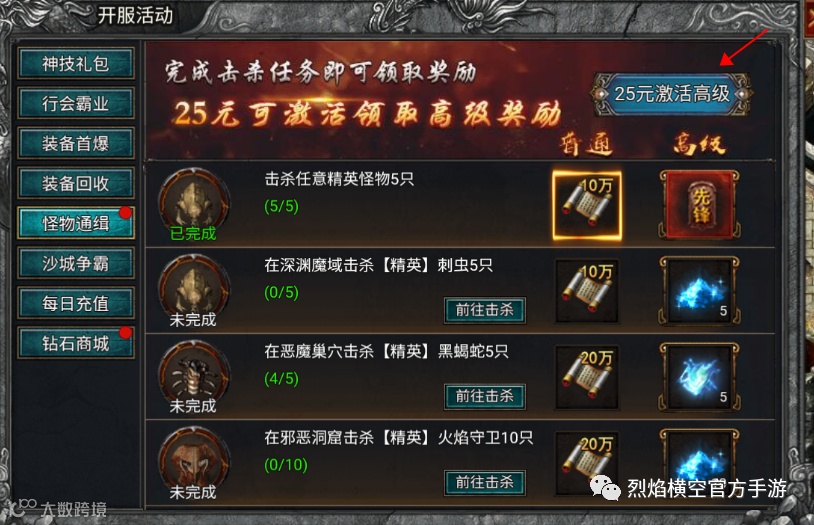The image size is (814, 525).
Task: Click 前往击杀 for the 火焰守卫 task
Action: point(485,482)
